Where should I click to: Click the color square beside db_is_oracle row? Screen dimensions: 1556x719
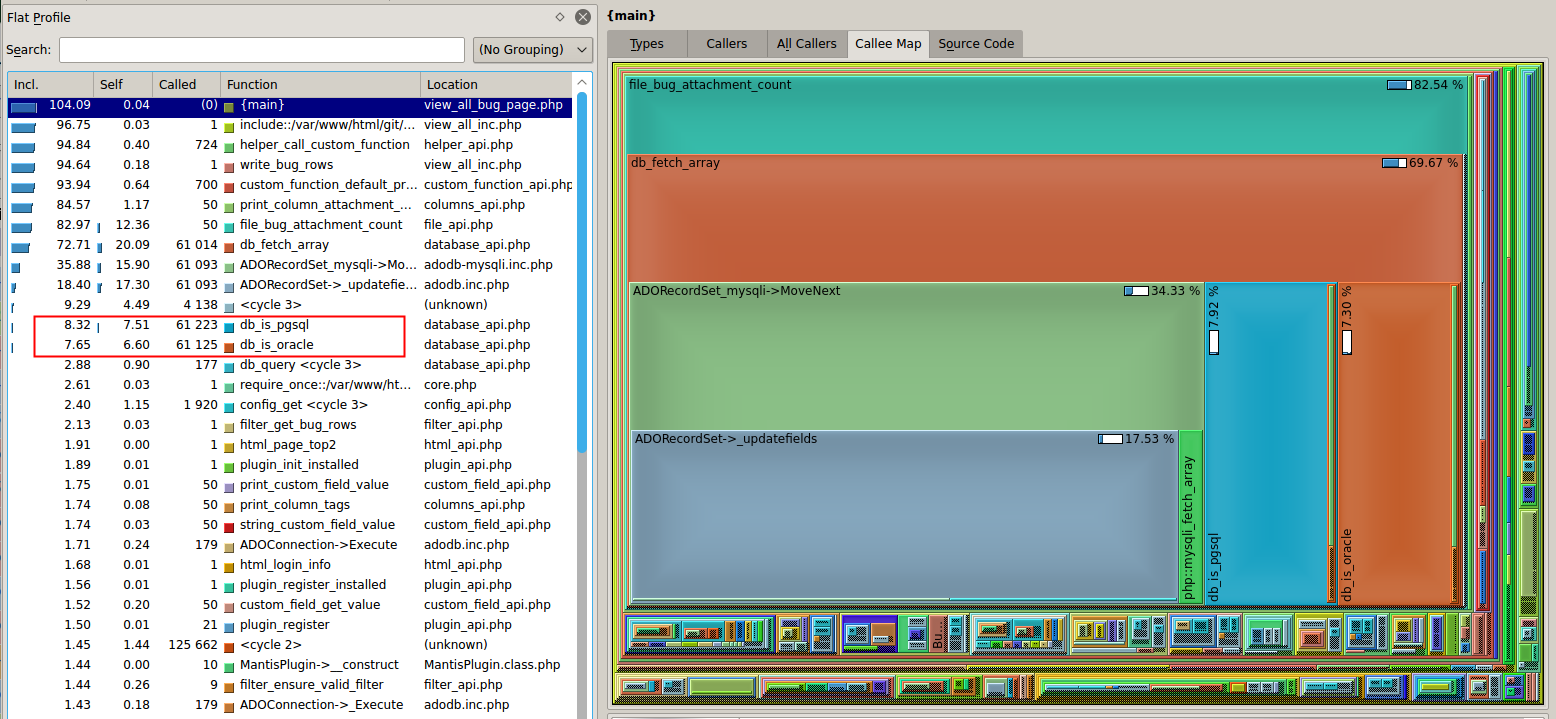coord(229,345)
